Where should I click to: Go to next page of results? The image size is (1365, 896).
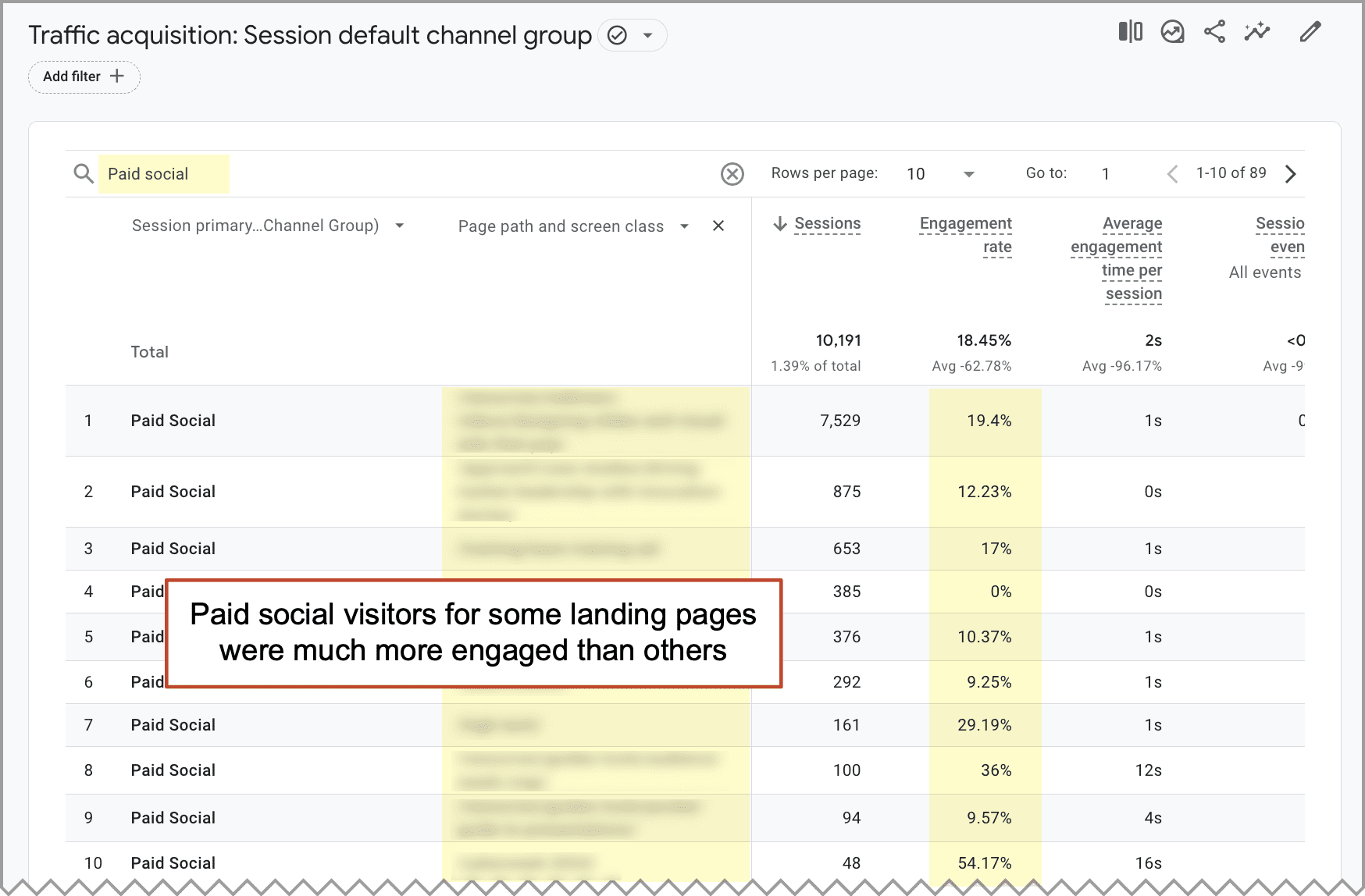1291,173
